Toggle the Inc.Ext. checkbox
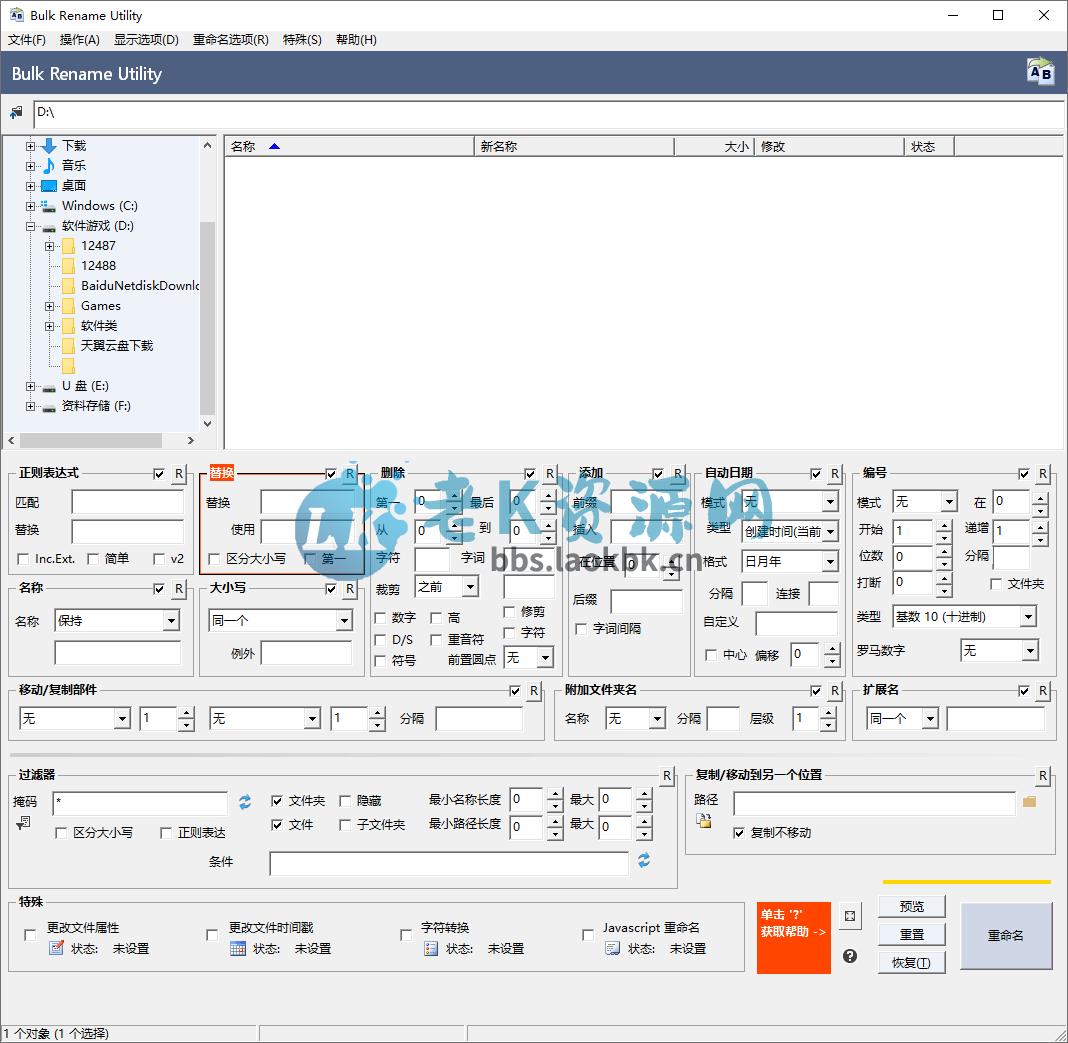Viewport: 1068px width, 1043px height. [23, 559]
